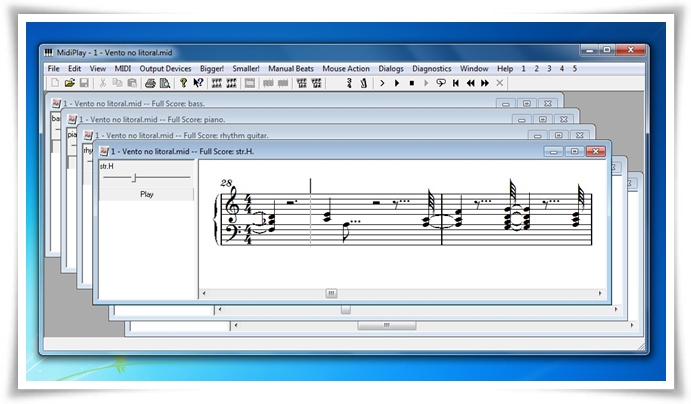Close the piano score window
691x404 pixels.
click(564, 120)
